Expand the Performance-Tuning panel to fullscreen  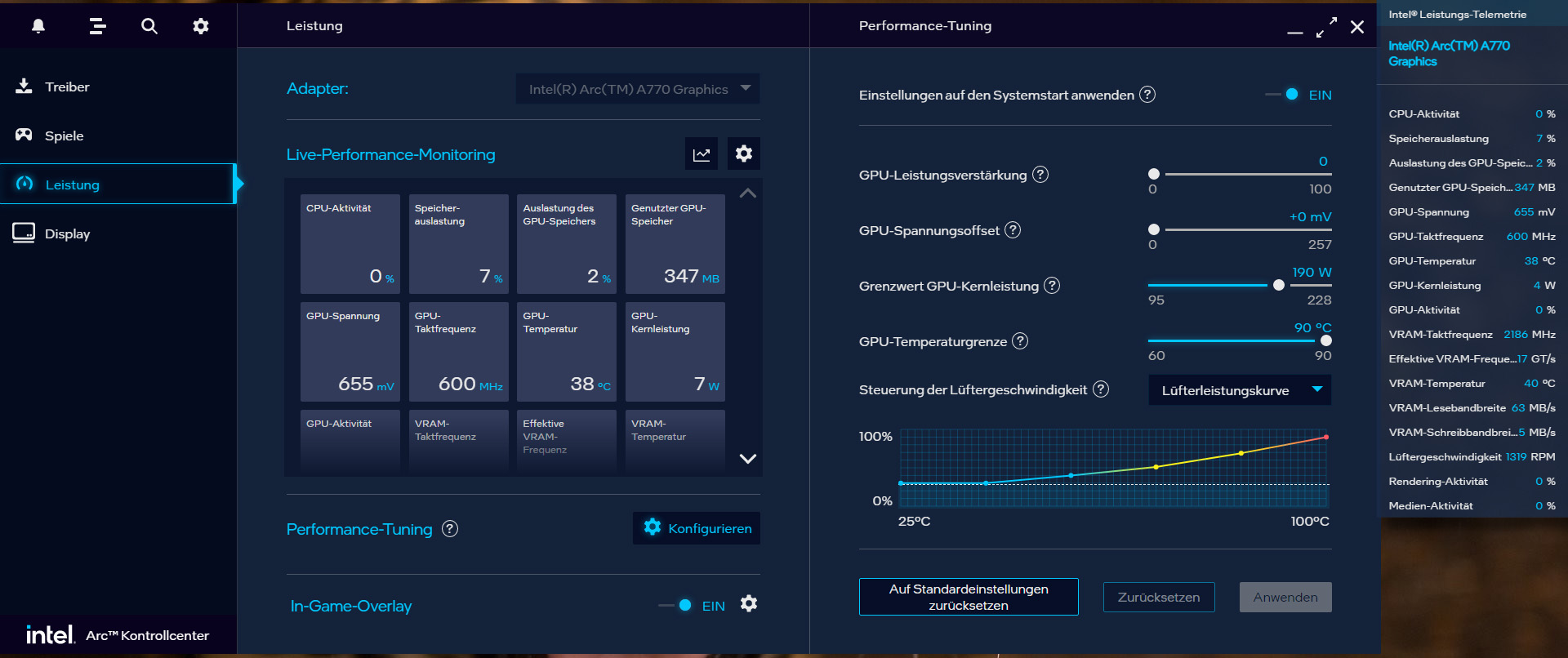pos(1327,27)
